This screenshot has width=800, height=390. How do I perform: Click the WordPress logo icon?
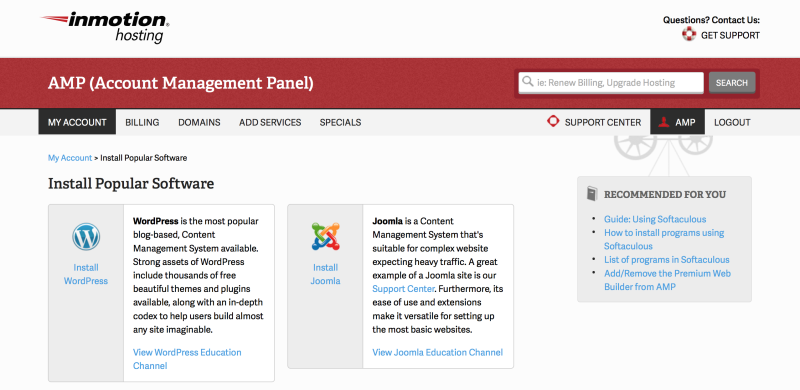coord(86,237)
